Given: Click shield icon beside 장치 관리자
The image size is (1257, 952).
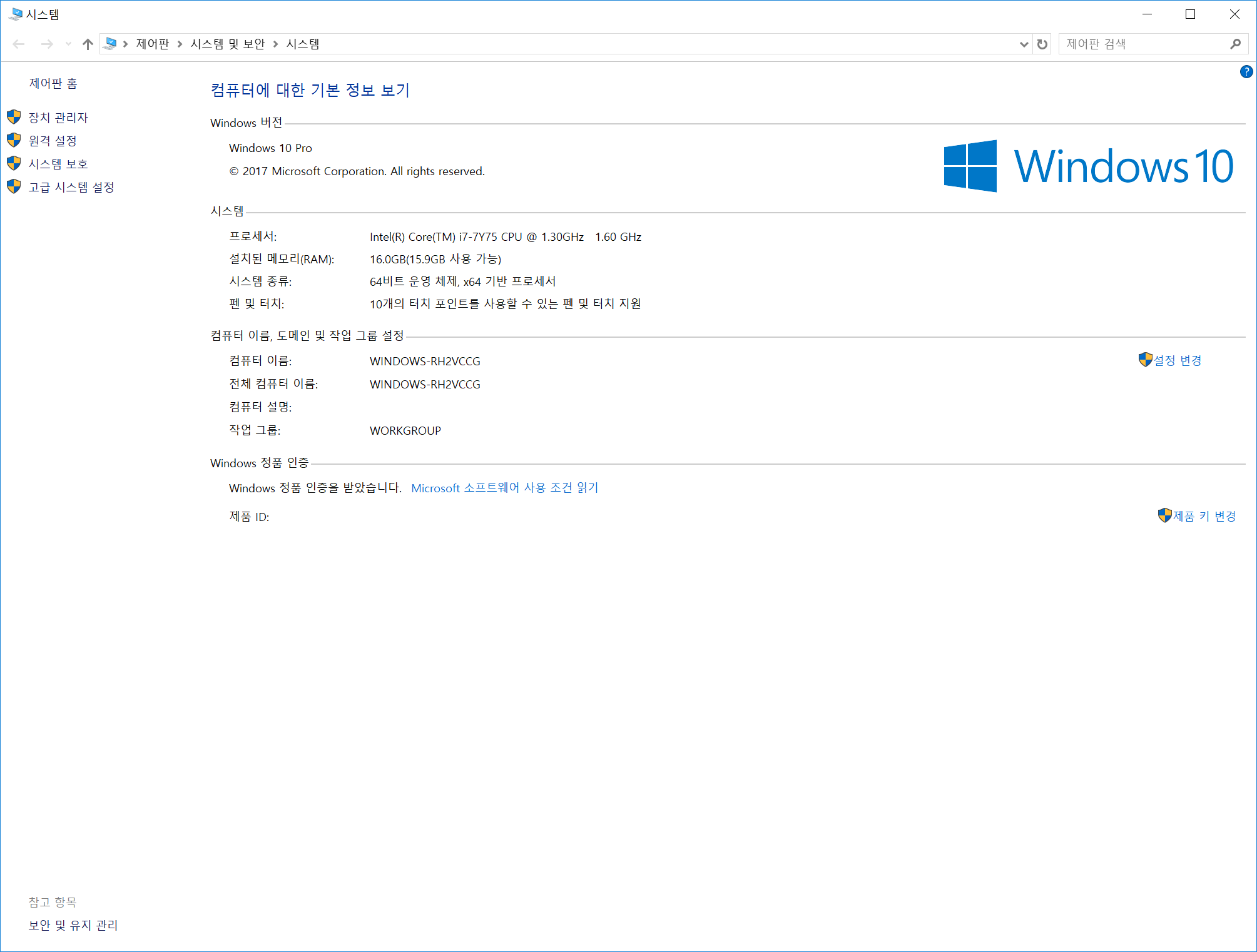Looking at the screenshot, I should coord(14,117).
